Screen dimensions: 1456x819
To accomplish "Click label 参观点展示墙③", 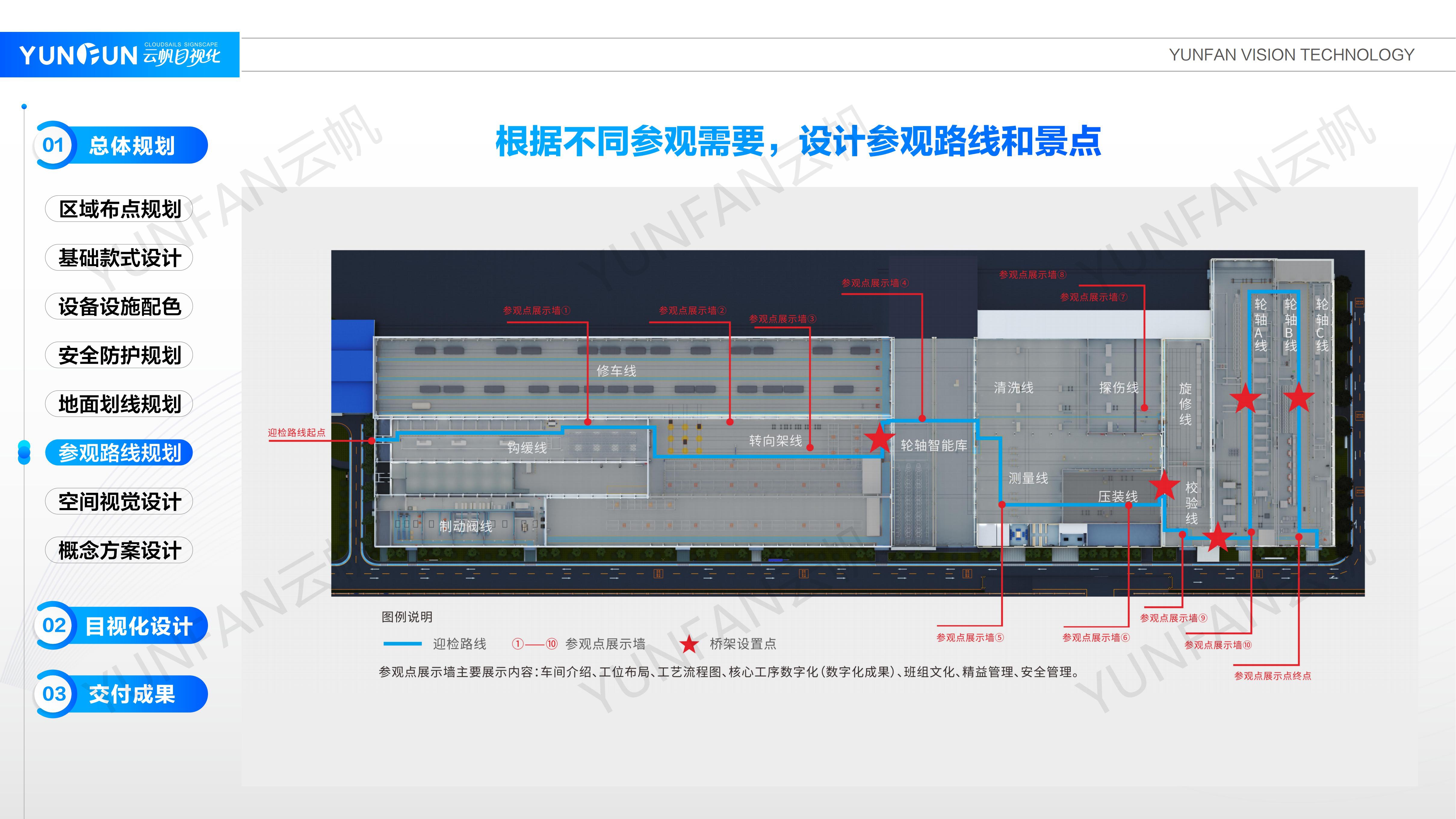I will click(783, 319).
